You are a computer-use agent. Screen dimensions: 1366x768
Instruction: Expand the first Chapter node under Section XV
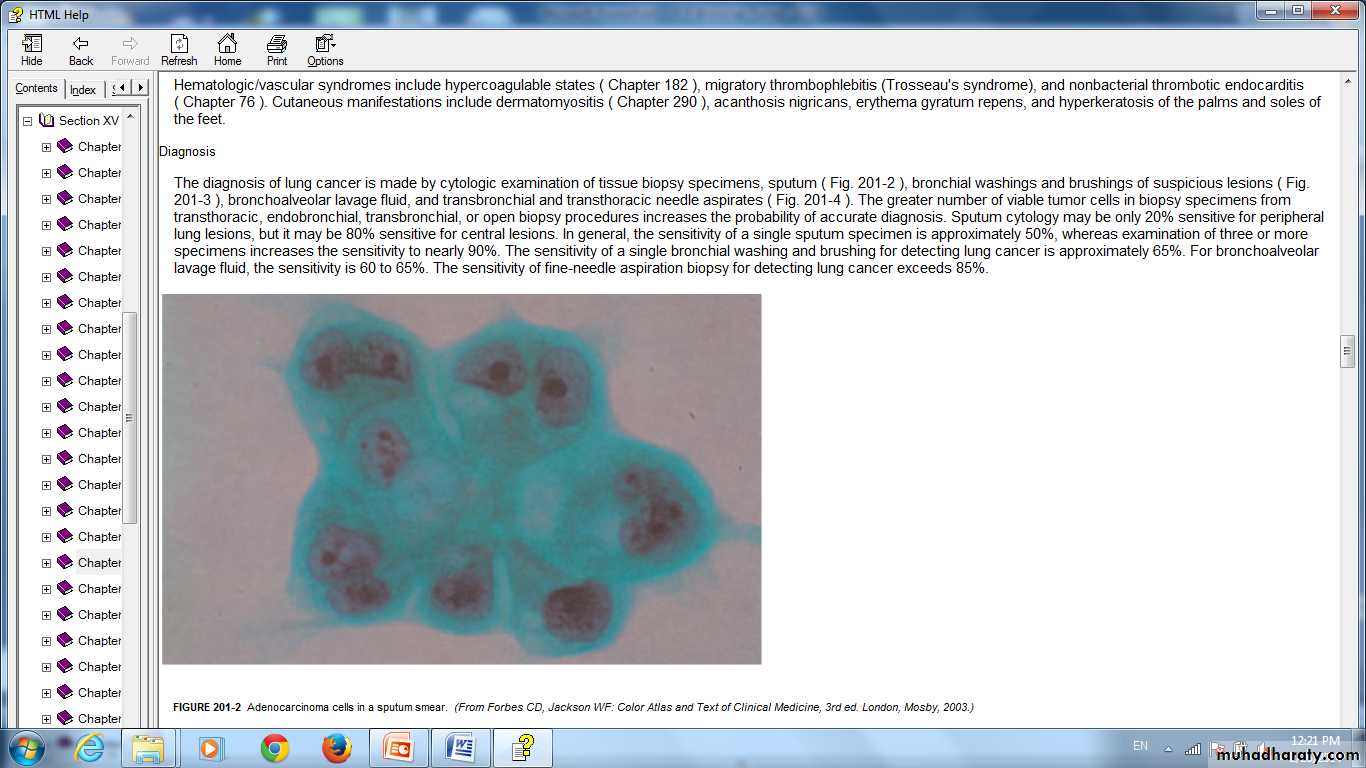tap(46, 147)
